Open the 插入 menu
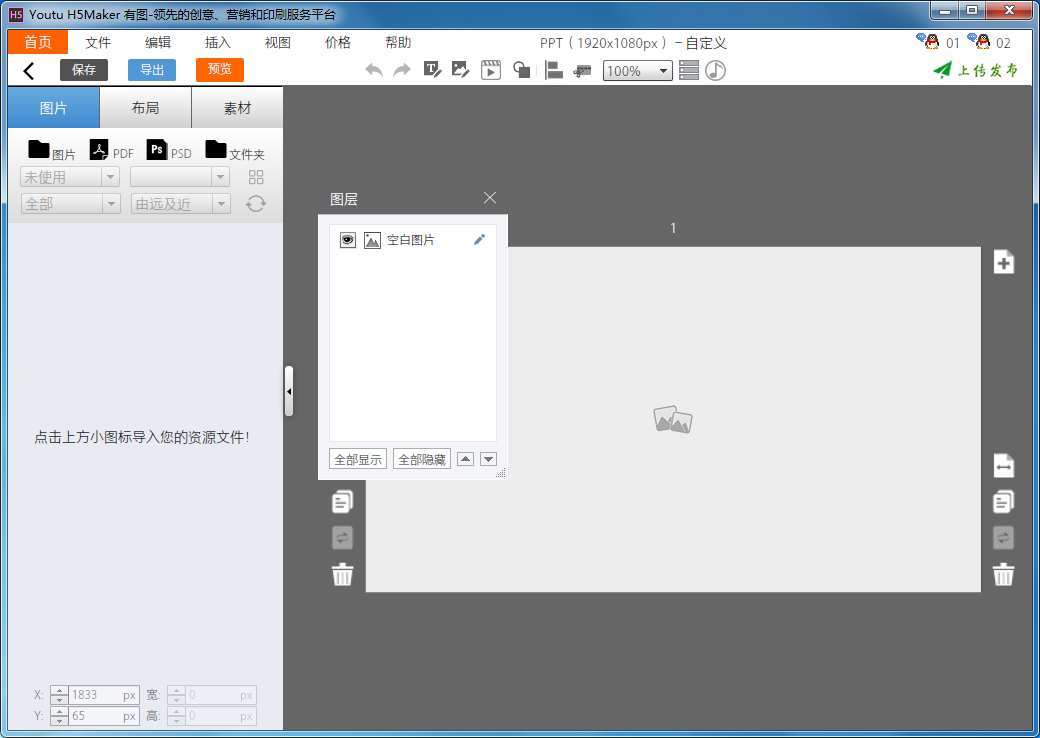 [218, 42]
